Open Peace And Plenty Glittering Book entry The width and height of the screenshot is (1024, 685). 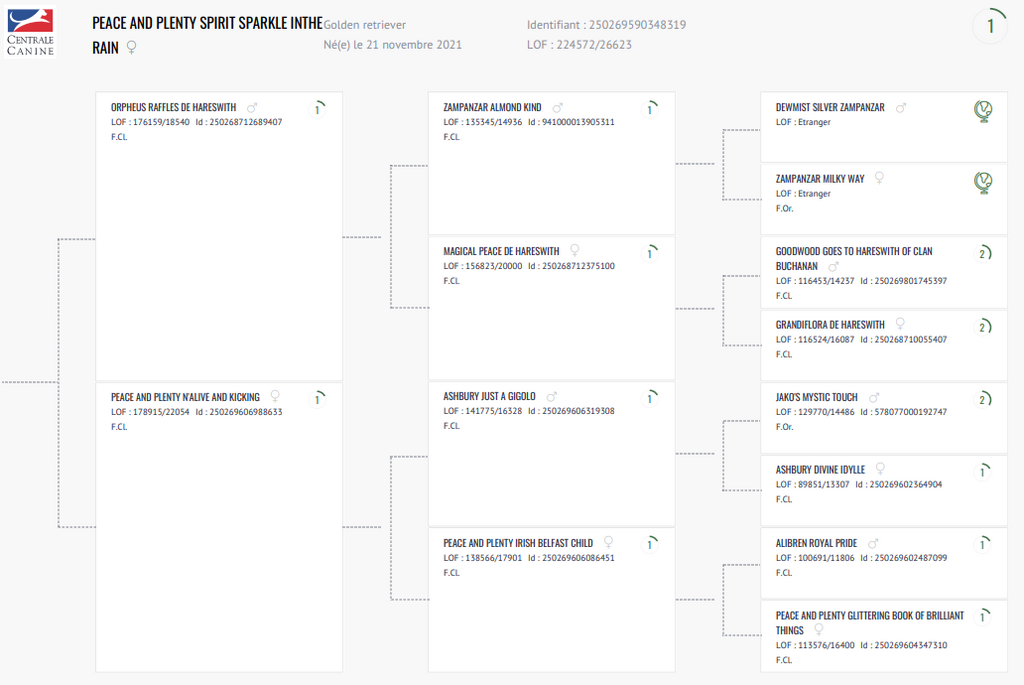tap(870, 616)
